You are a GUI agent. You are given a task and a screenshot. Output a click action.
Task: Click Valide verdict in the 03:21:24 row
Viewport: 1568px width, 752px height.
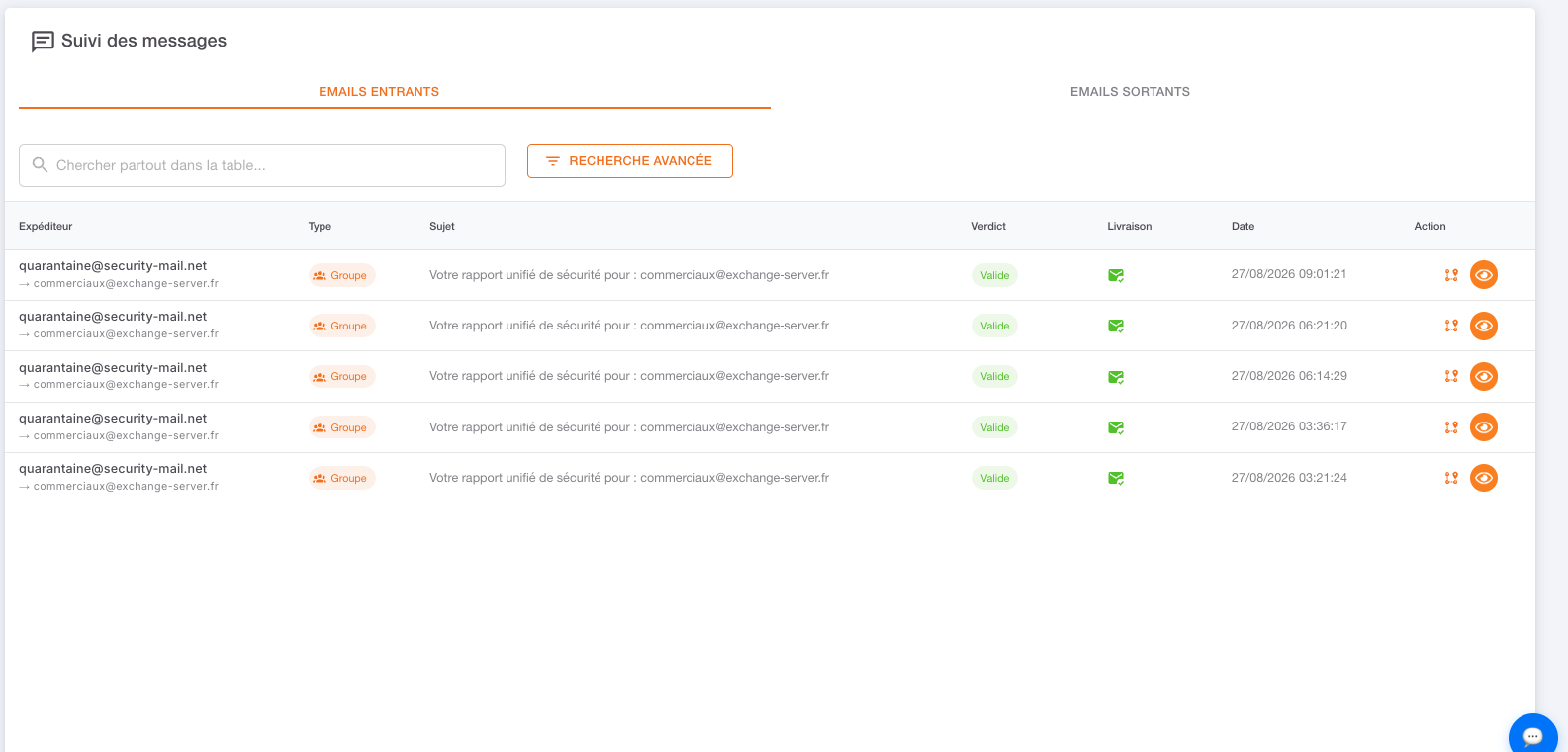995,478
